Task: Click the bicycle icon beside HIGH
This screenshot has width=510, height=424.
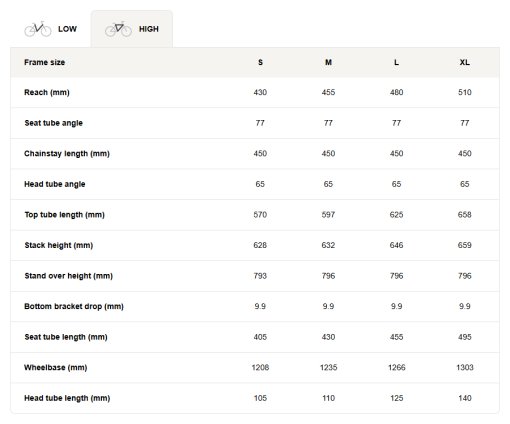Action: [x=118, y=29]
